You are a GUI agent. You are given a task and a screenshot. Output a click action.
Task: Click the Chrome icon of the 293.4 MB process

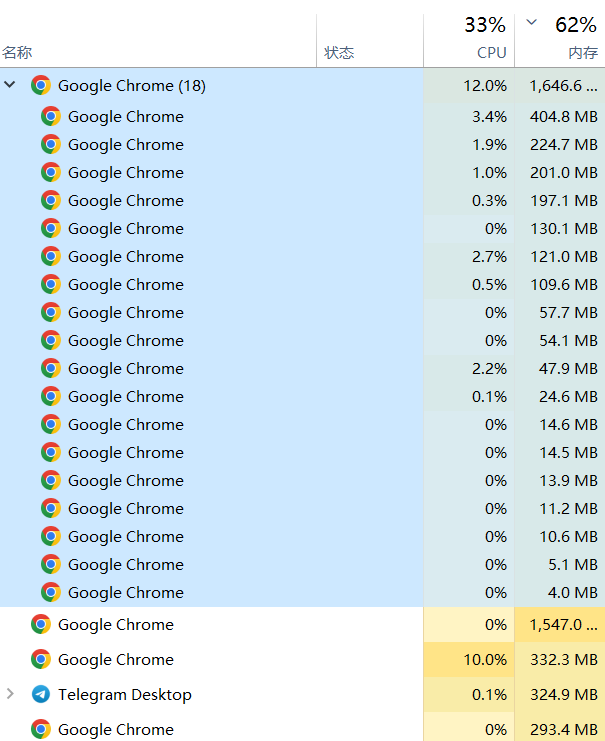pos(41,729)
